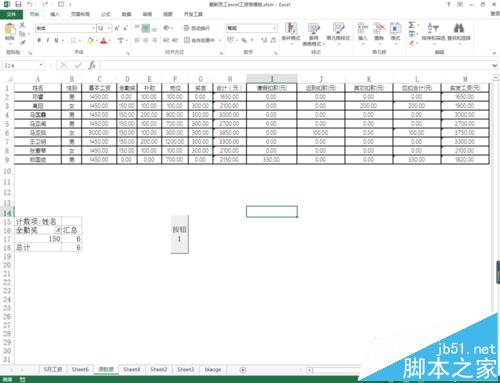The image size is (500, 383).
Task: Click the Clear eraser icon
Action: point(412,43)
